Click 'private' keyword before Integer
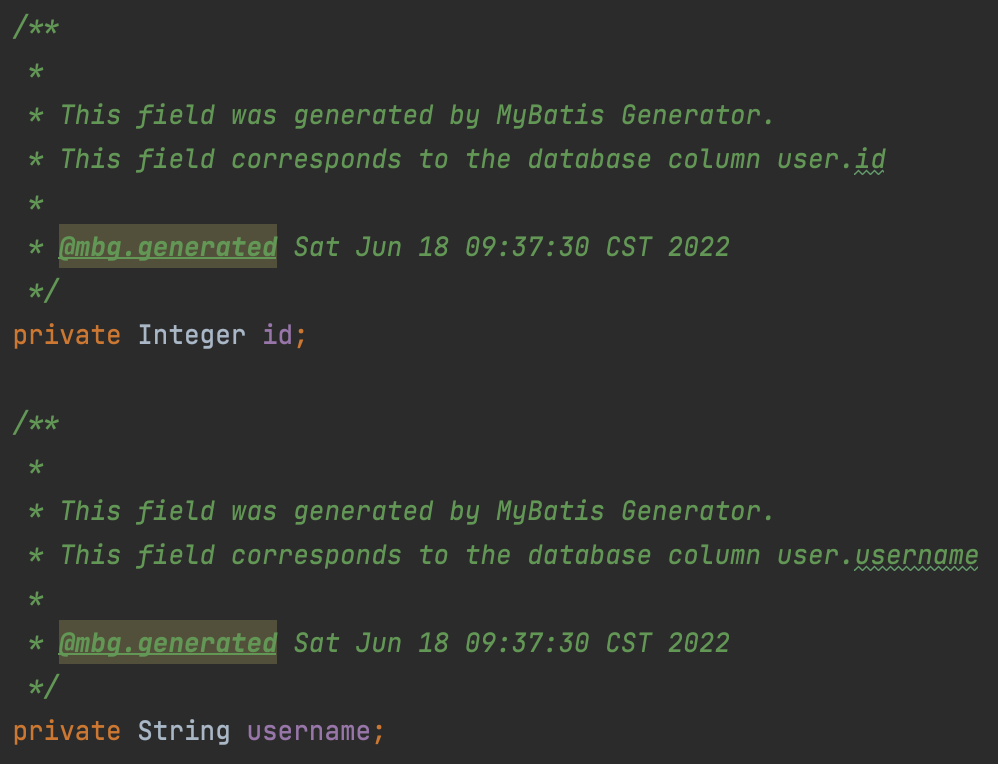 click(x=66, y=334)
